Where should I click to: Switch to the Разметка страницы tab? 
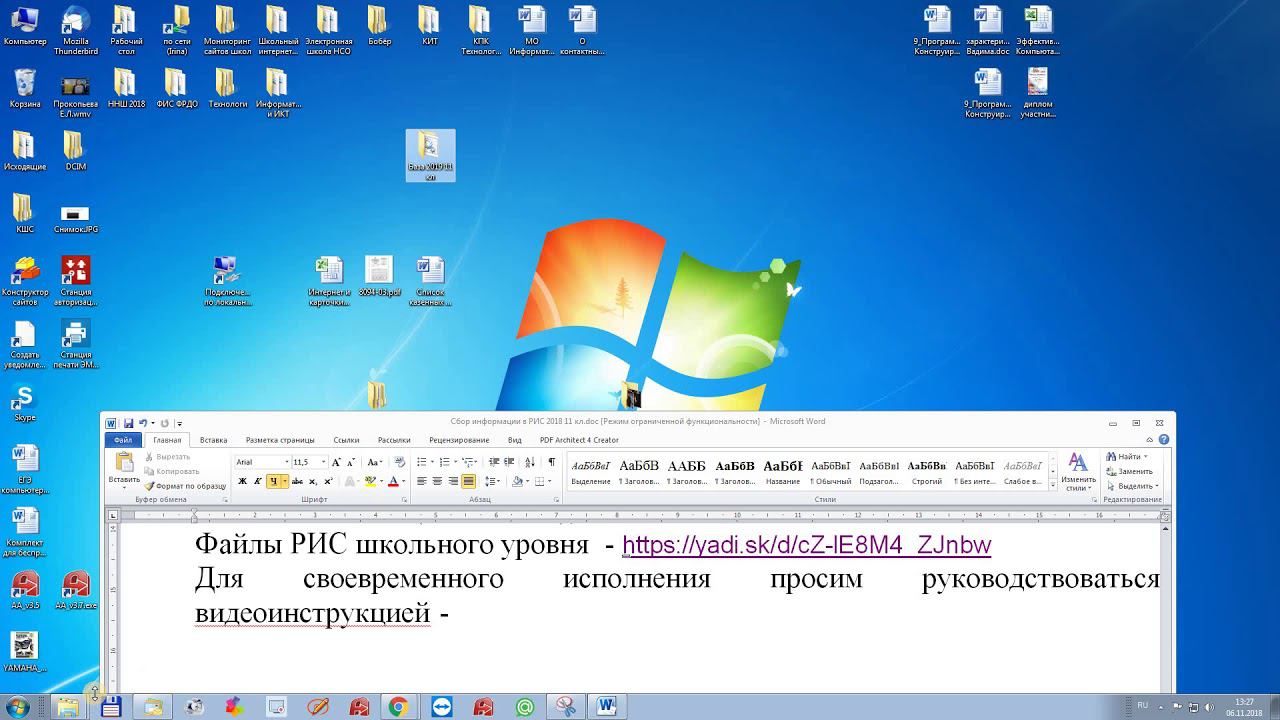pyautogui.click(x=280, y=440)
